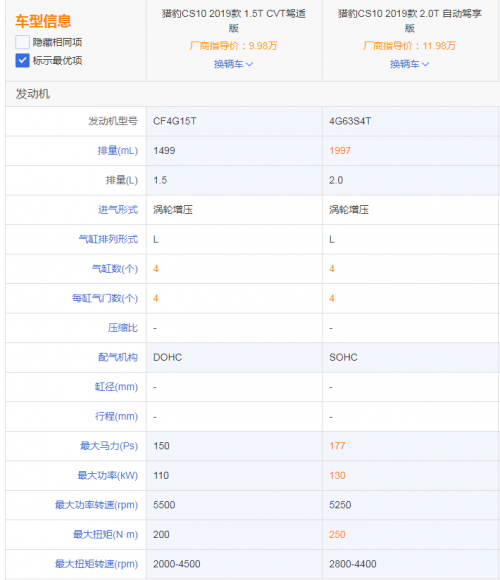Click chevron arrow beside second 换辆车
This screenshot has width=500, height=580.
(426, 64)
